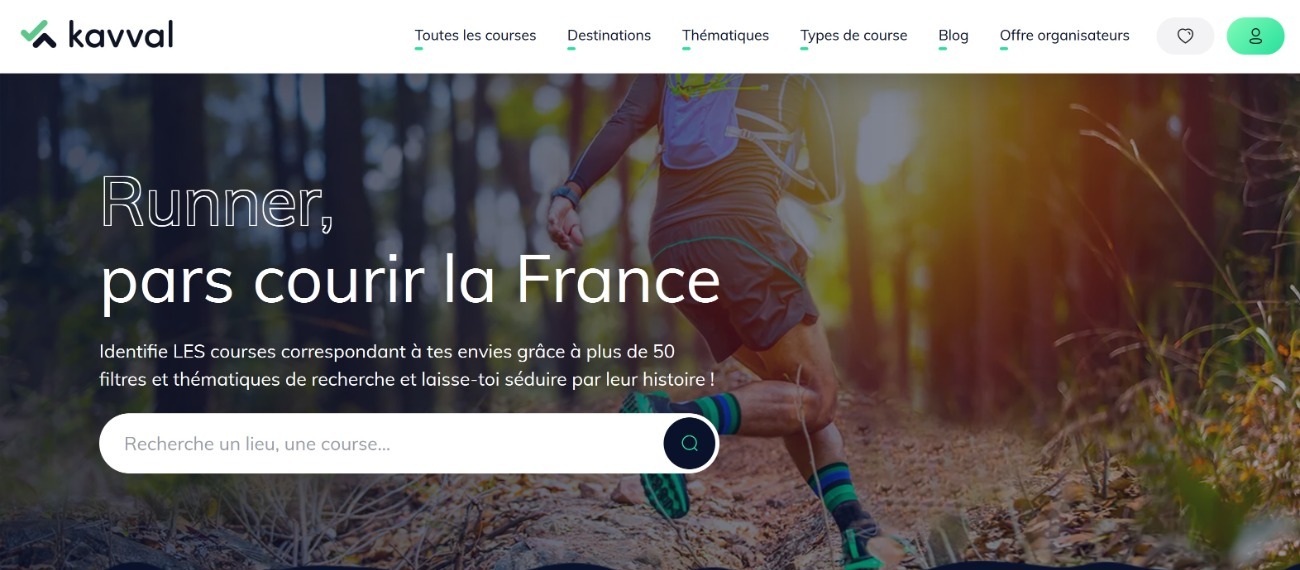Open the Offre organisateurs link
Screen dimensions: 1300x570
[x=1064, y=36]
